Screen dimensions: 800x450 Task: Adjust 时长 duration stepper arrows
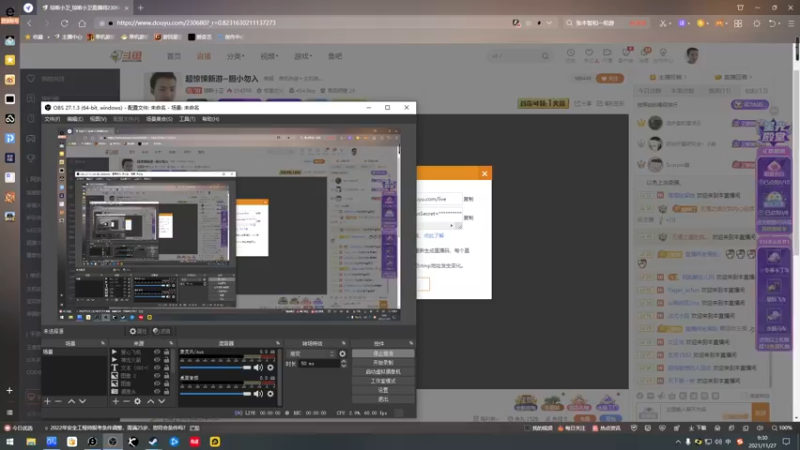(x=343, y=364)
